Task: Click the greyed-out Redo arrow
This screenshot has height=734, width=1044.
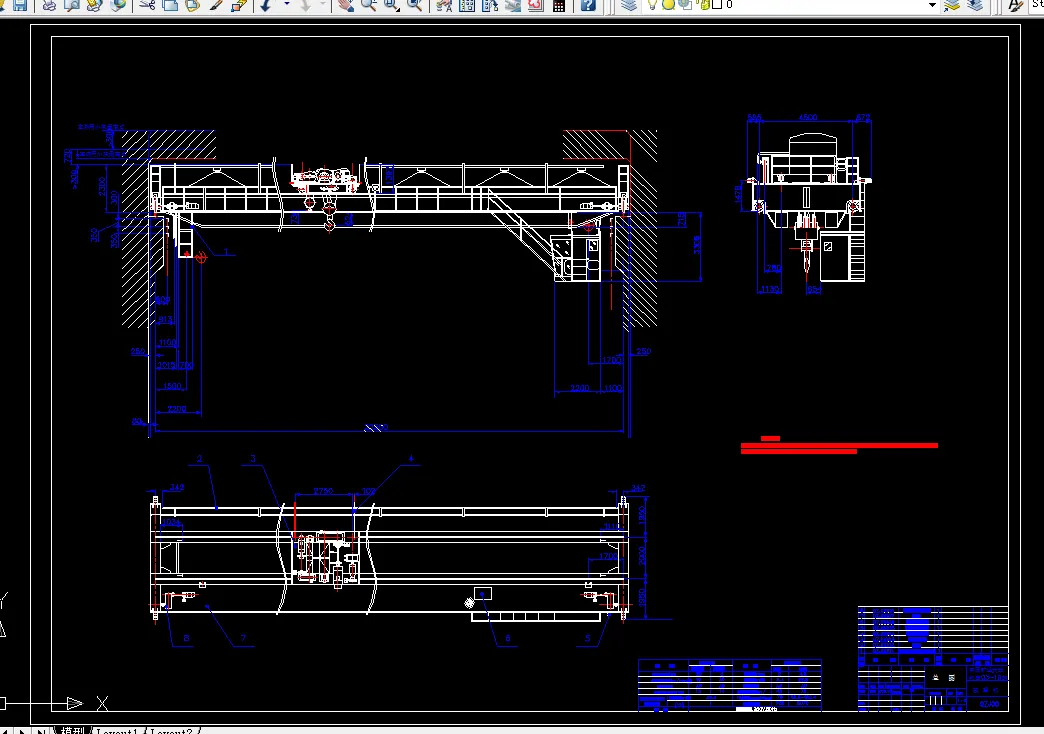Action: [x=306, y=5]
